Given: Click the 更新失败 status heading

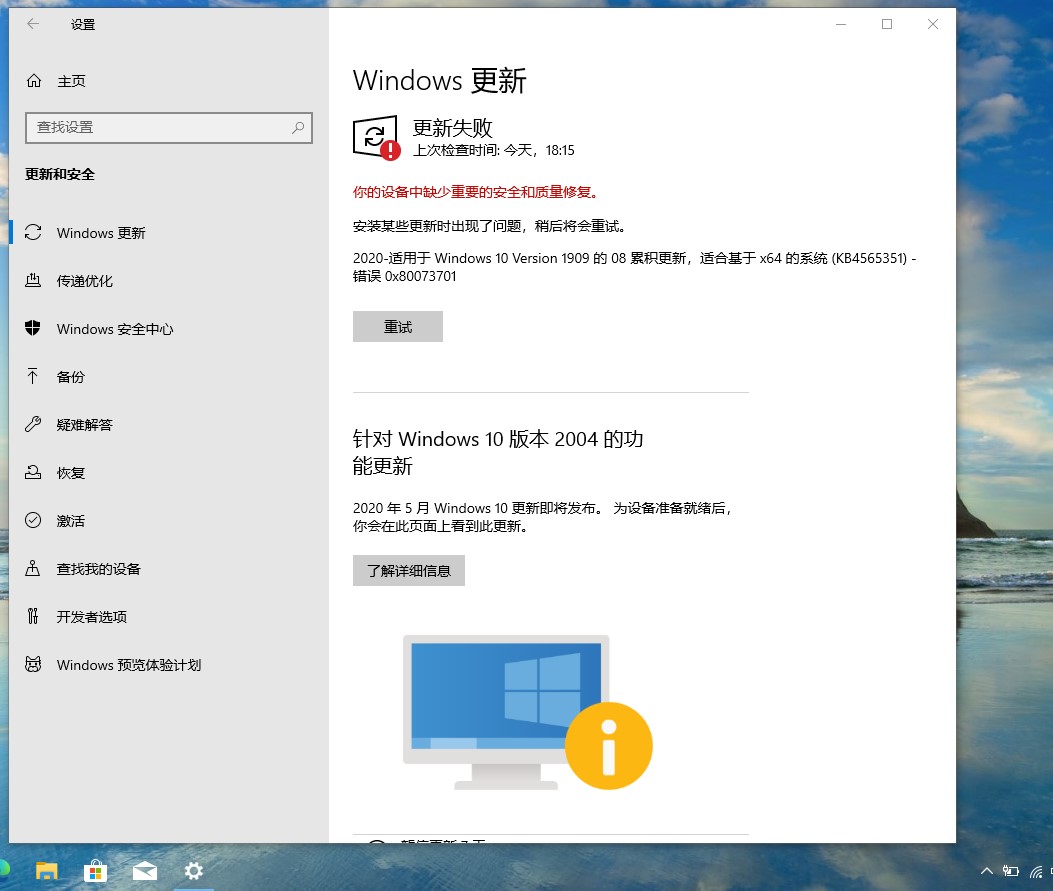Looking at the screenshot, I should 453,128.
